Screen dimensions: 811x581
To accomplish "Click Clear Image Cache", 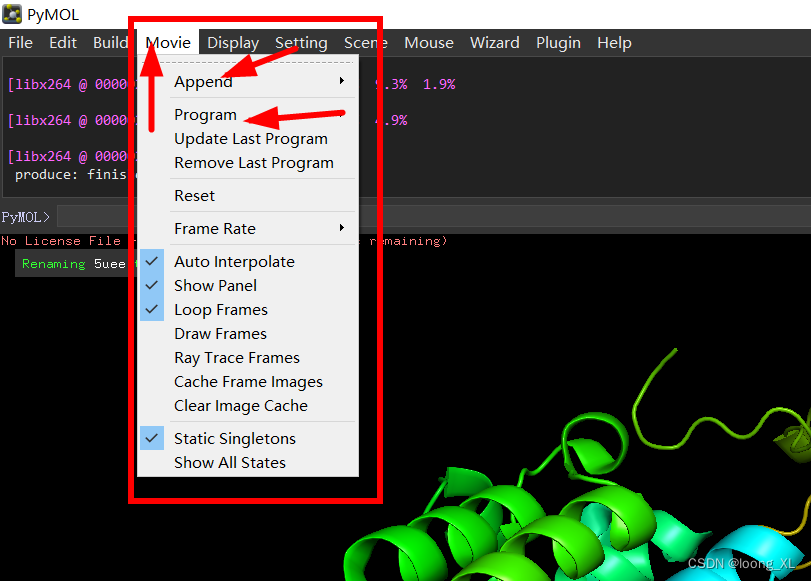I will coord(242,405).
